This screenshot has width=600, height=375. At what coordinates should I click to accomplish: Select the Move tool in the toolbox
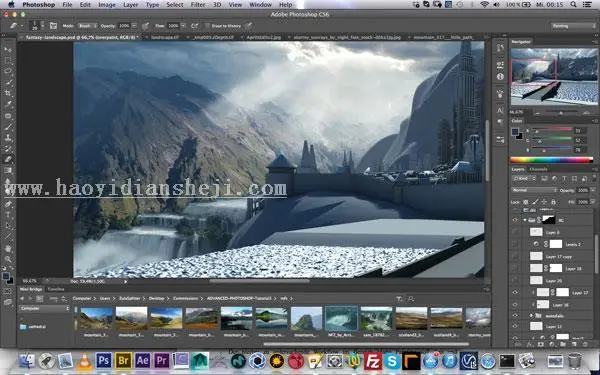[8, 49]
